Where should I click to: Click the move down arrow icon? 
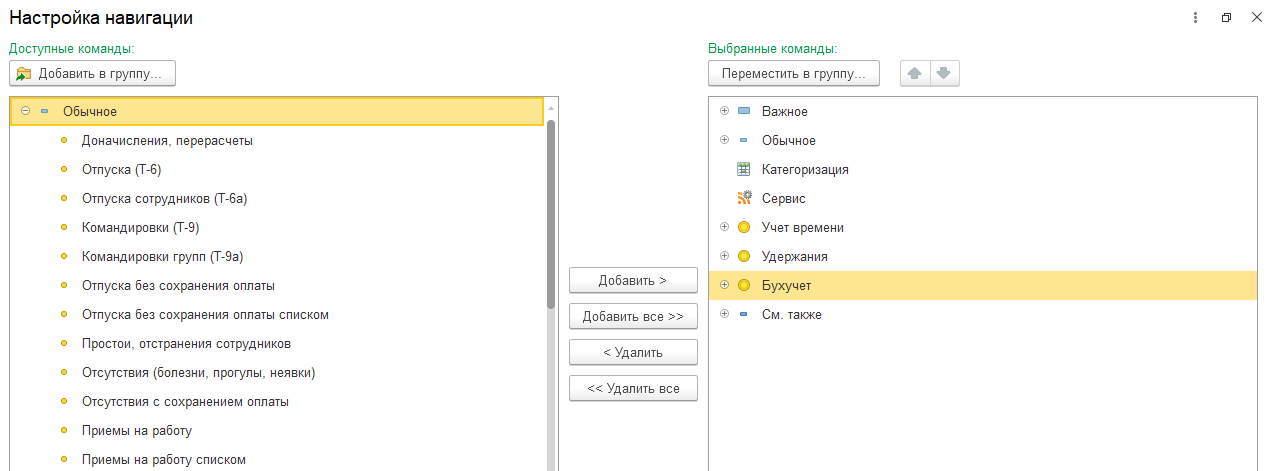point(944,74)
